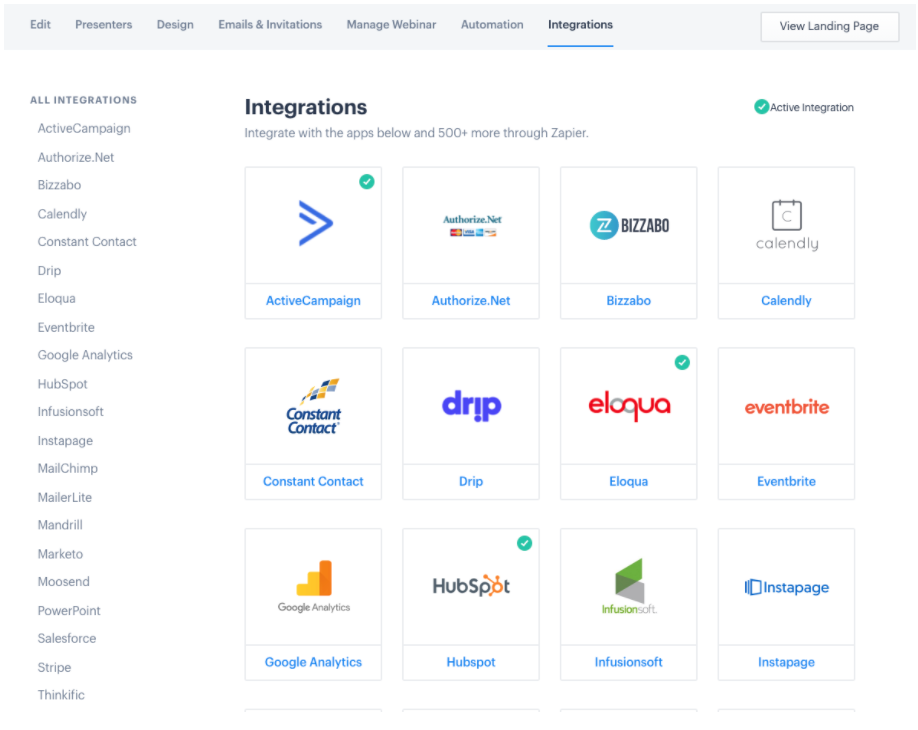Open the ActiveCampaign card link
Screen dimensions: 918x730
(313, 300)
